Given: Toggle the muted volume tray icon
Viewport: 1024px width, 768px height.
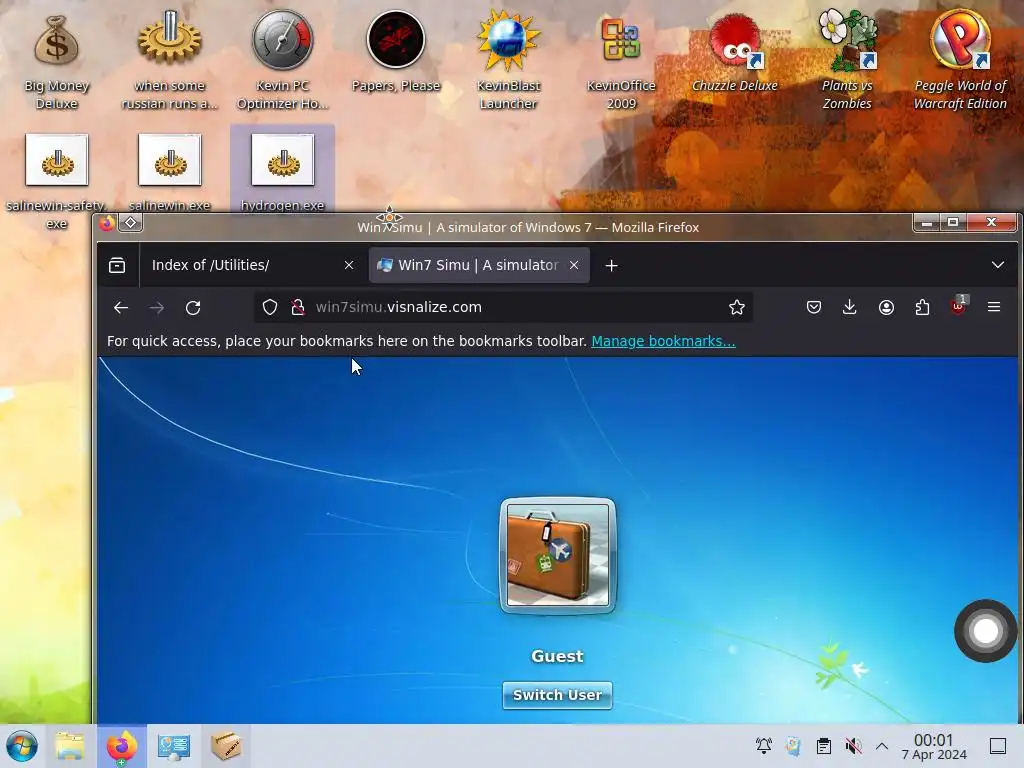Looking at the screenshot, I should coord(853,746).
